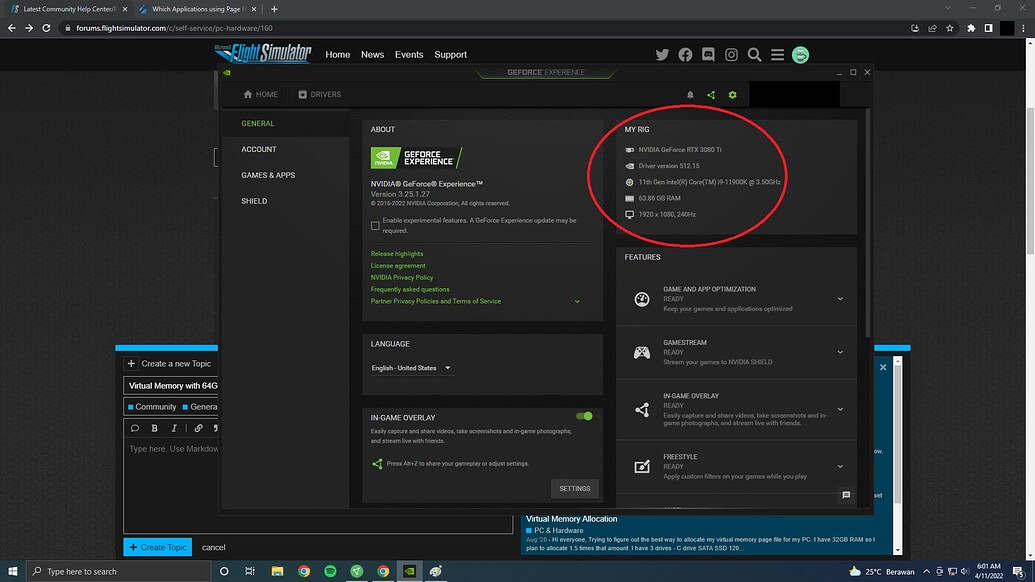Screen dimensions: 1035x582
Task: Insert a hyperlink in the forum editor
Action: click(x=197, y=428)
